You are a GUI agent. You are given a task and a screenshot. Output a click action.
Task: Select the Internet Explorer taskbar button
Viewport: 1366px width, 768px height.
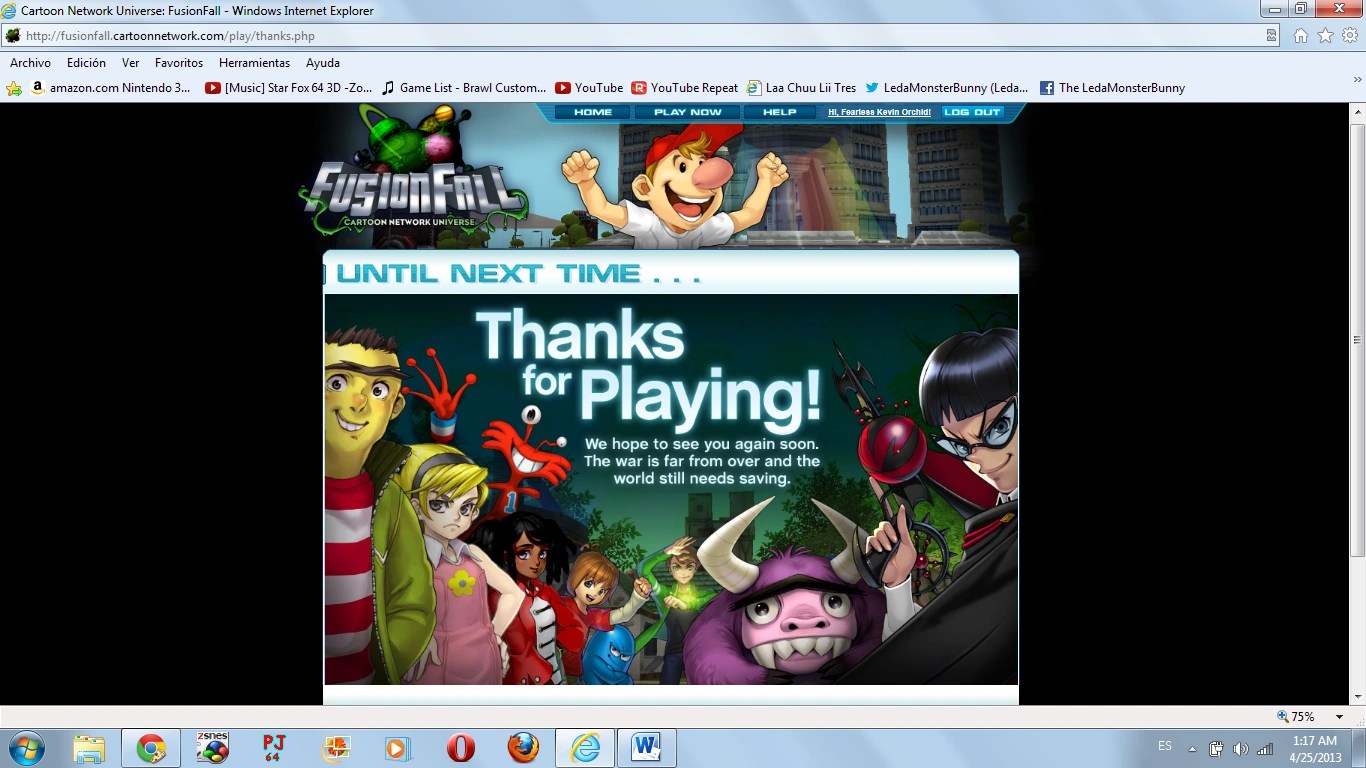(585, 748)
